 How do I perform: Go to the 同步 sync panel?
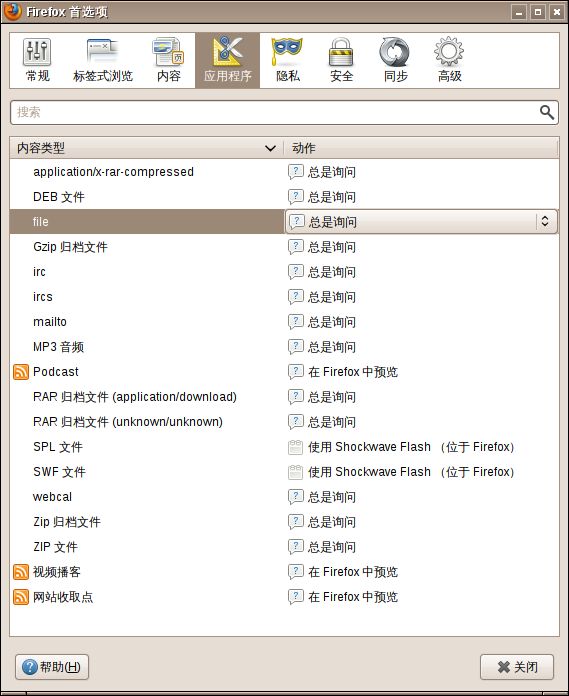pyautogui.click(x=395, y=60)
